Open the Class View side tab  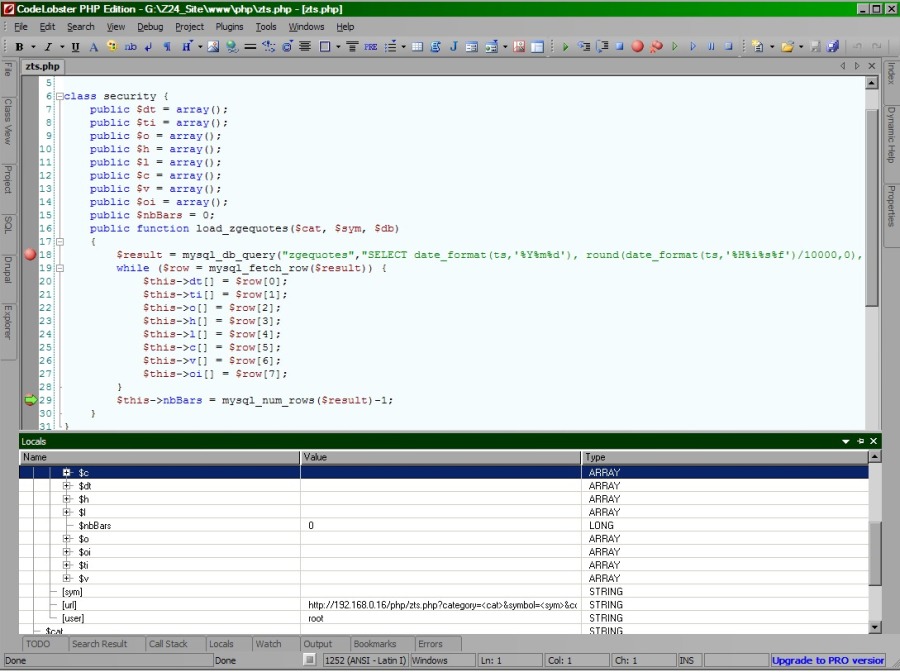[x=8, y=122]
